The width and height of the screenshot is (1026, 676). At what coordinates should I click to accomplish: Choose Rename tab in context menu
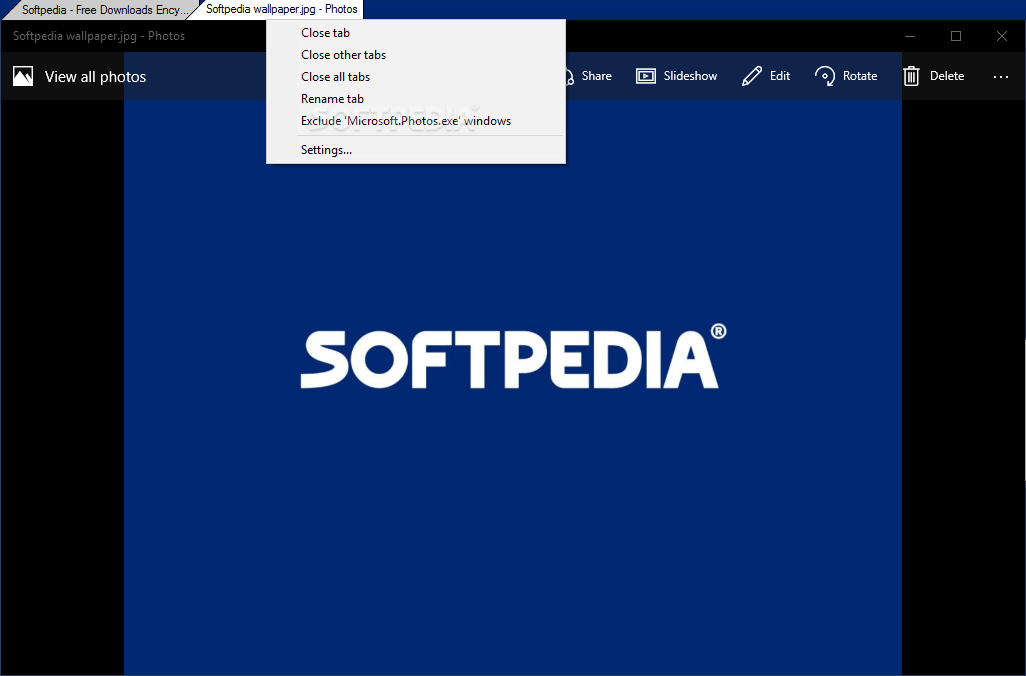pyautogui.click(x=416, y=99)
